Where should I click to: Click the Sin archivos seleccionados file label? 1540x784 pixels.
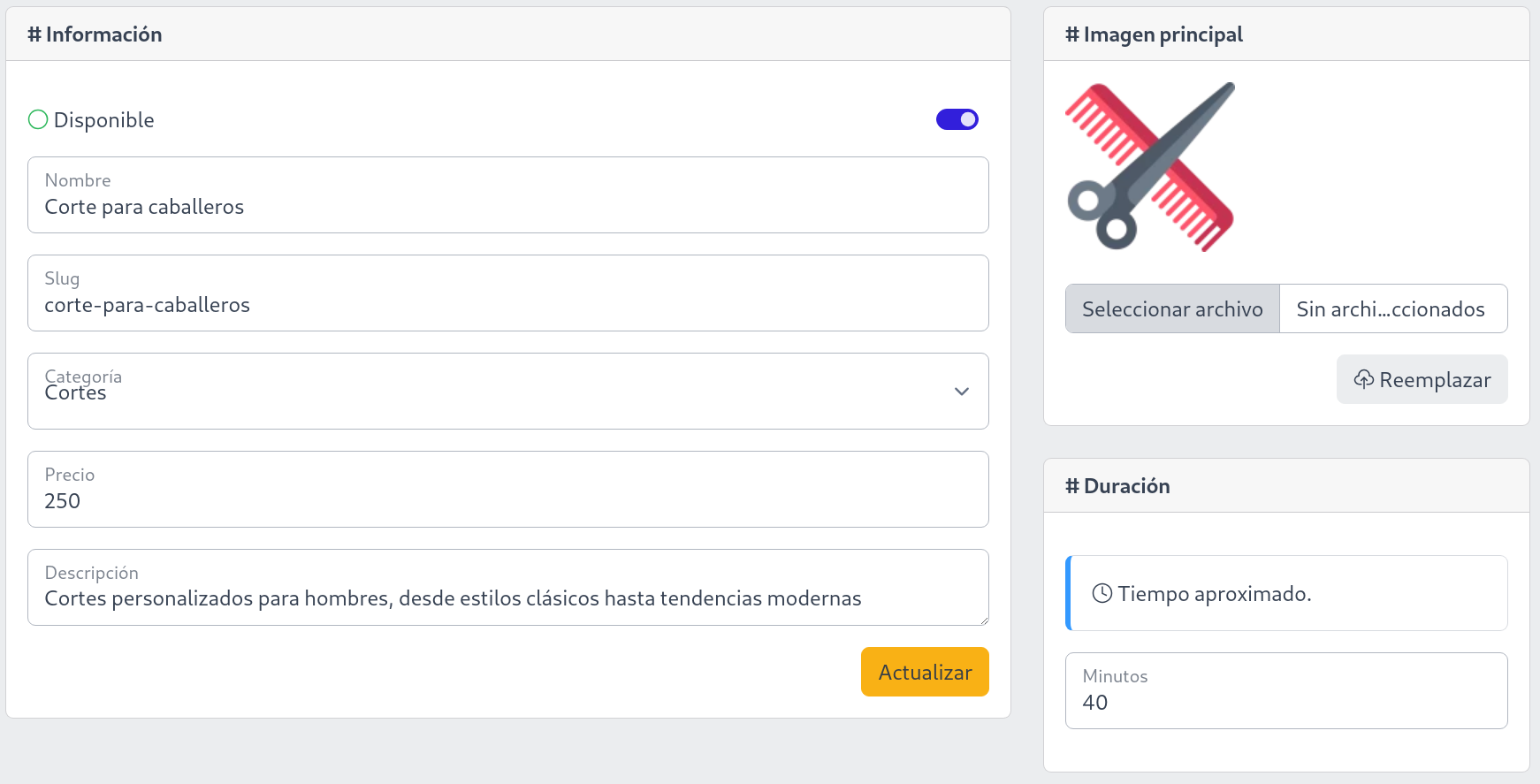(1391, 308)
